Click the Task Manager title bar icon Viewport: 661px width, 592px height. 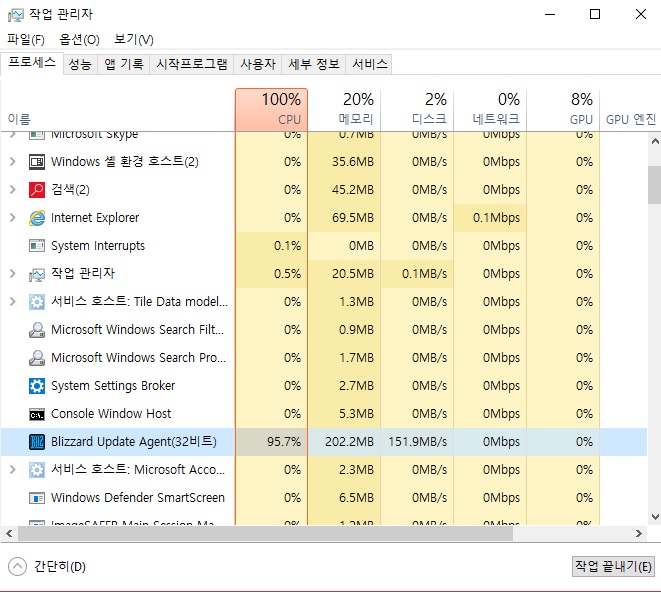16,15
